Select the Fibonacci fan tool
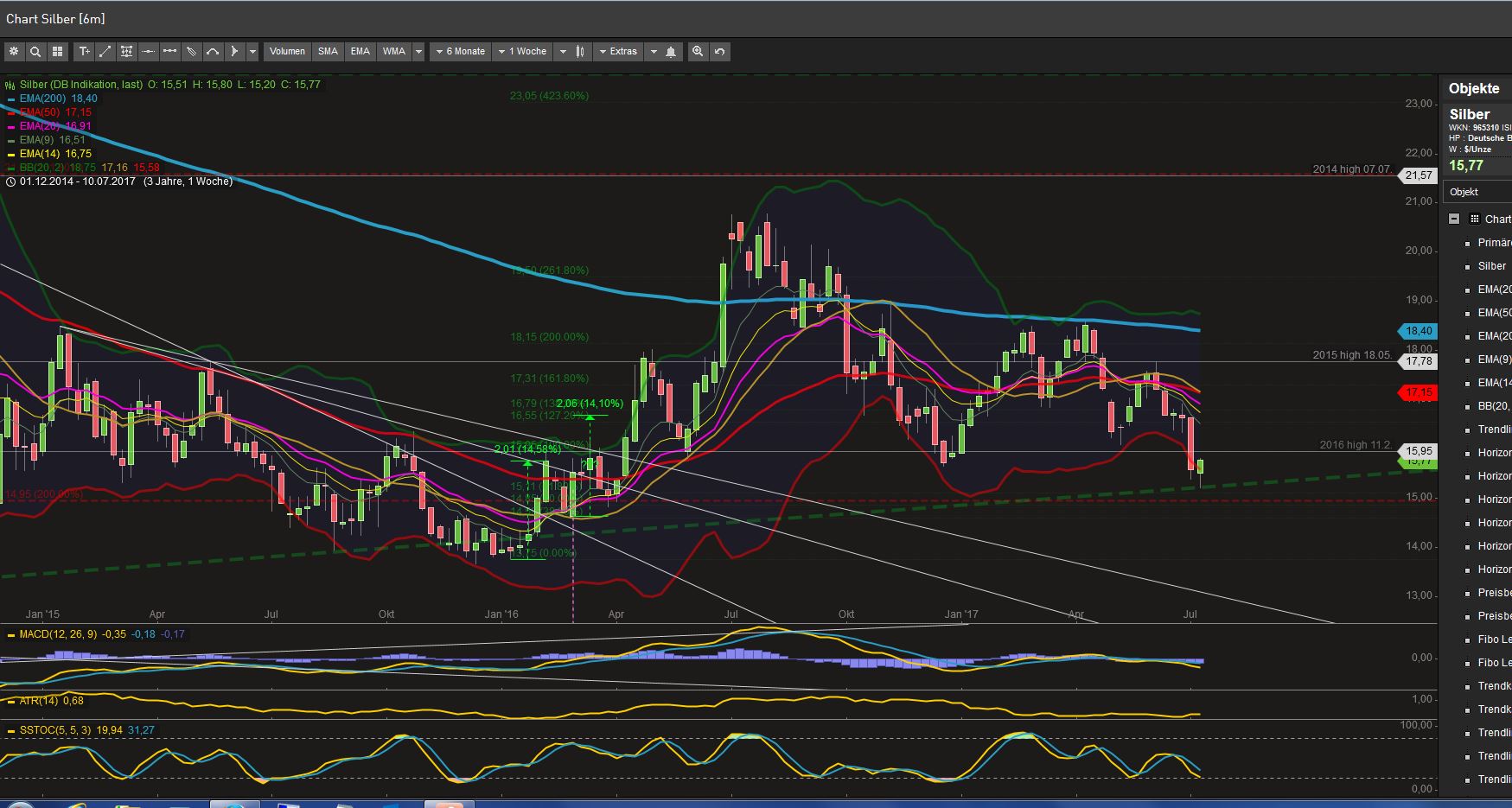The width and height of the screenshot is (1512, 808). (192, 52)
